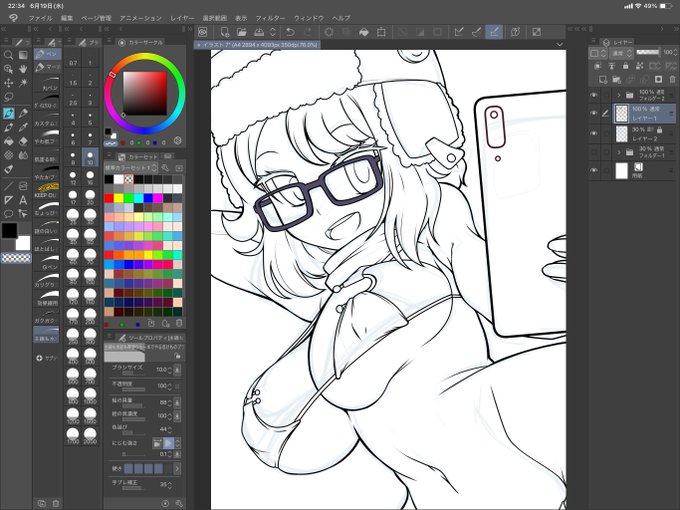Toggle visibility of レイヤー2 layer
Viewport: 680px width, 510px height.
coord(594,133)
